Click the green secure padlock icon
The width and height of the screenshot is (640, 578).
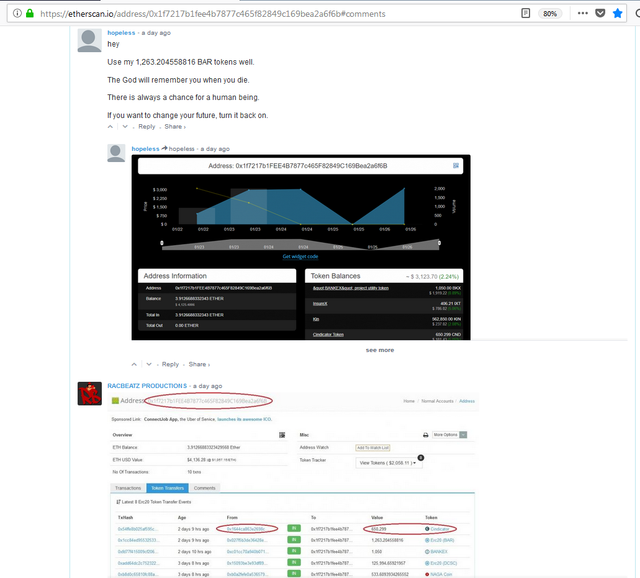[29, 13]
